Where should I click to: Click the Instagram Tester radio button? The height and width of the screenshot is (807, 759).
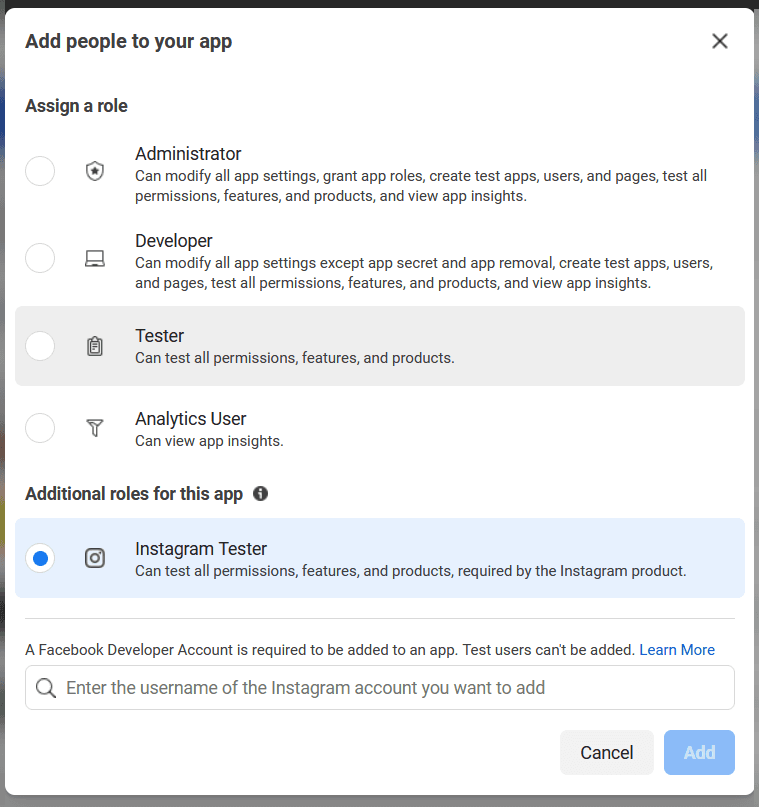(x=40, y=558)
